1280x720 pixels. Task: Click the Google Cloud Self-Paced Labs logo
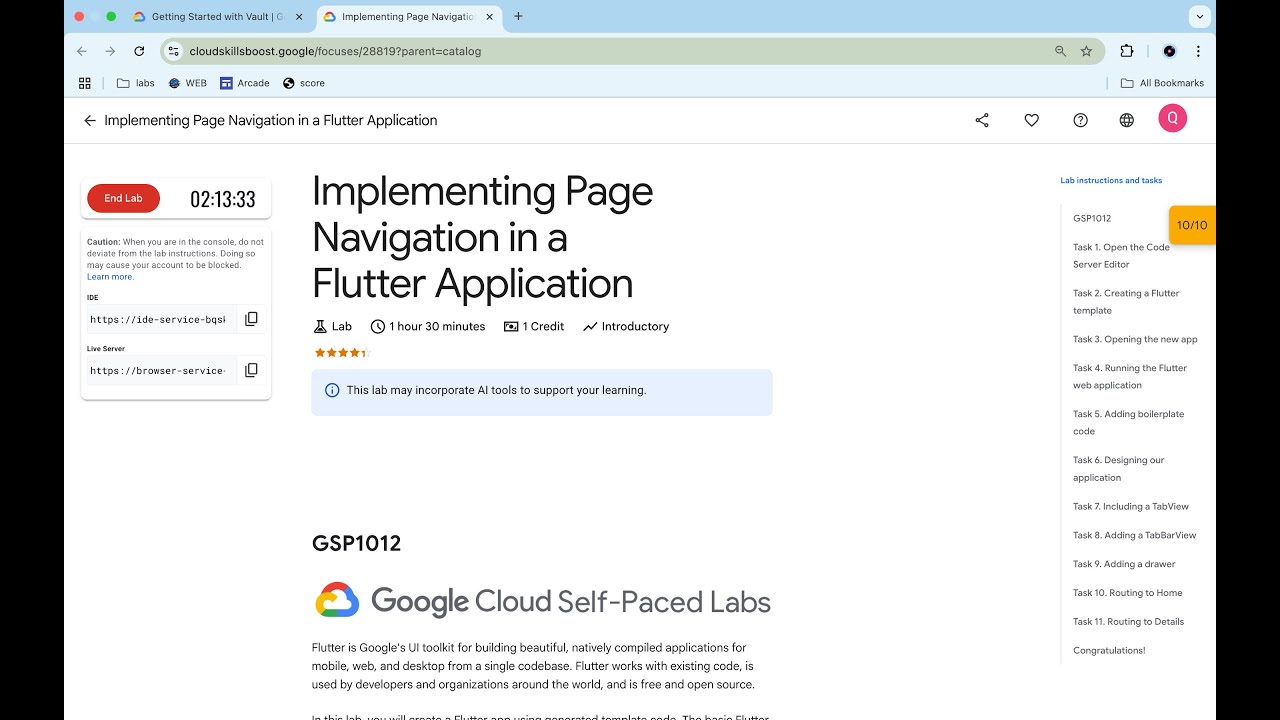click(542, 600)
